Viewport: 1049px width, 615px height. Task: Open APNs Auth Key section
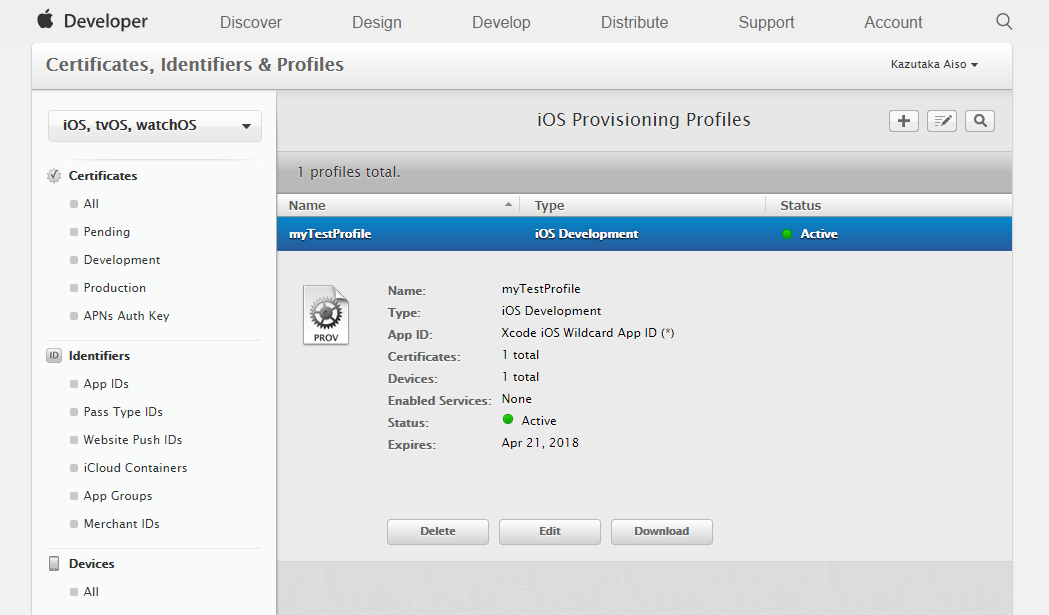click(126, 316)
